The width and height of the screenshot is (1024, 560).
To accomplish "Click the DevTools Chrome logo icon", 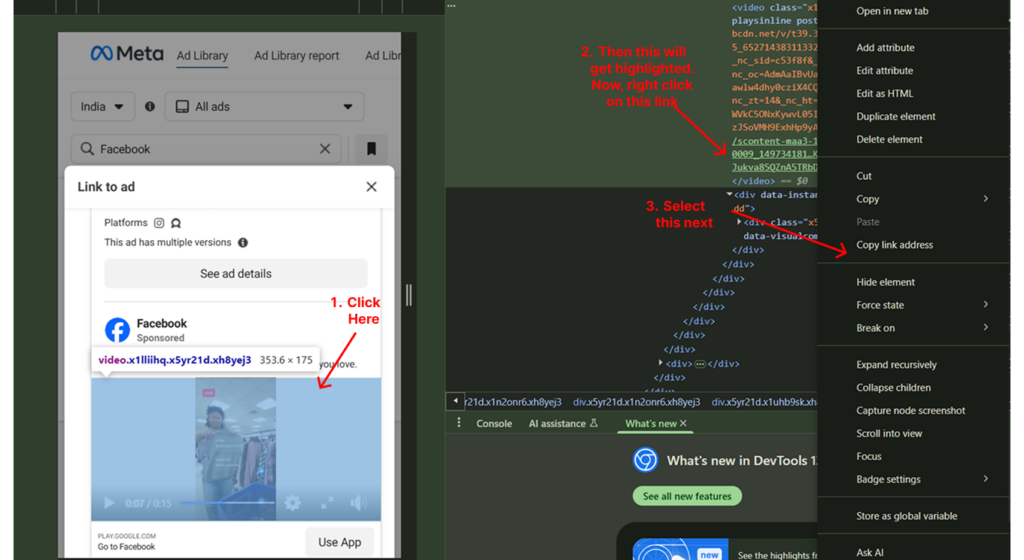I will [645, 460].
